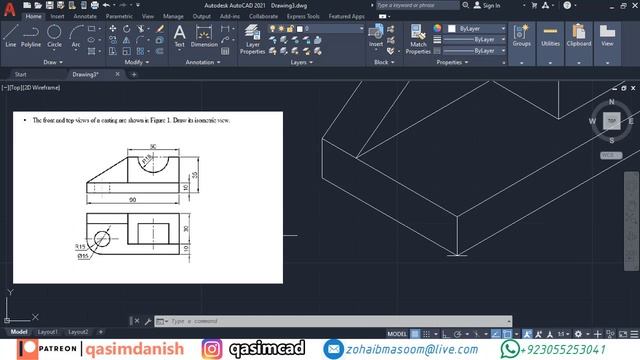Open the WCS coordinate system dropdown
Viewport: 640px width, 360px height.
coord(611,156)
